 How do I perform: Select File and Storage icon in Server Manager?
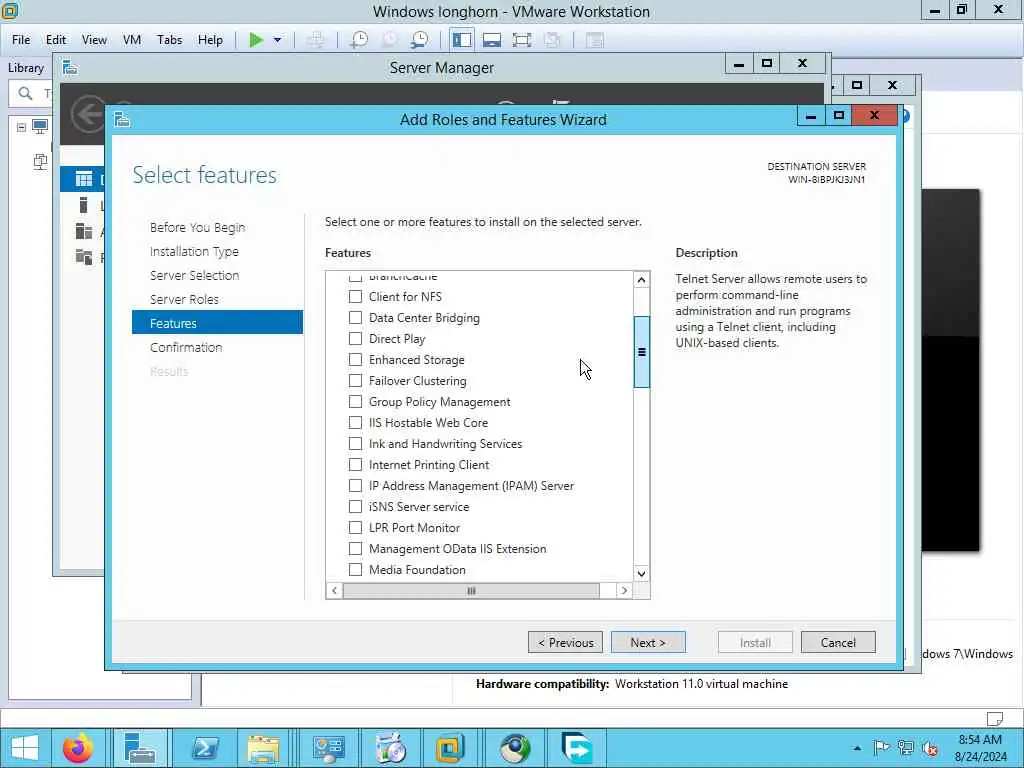[x=84, y=257]
